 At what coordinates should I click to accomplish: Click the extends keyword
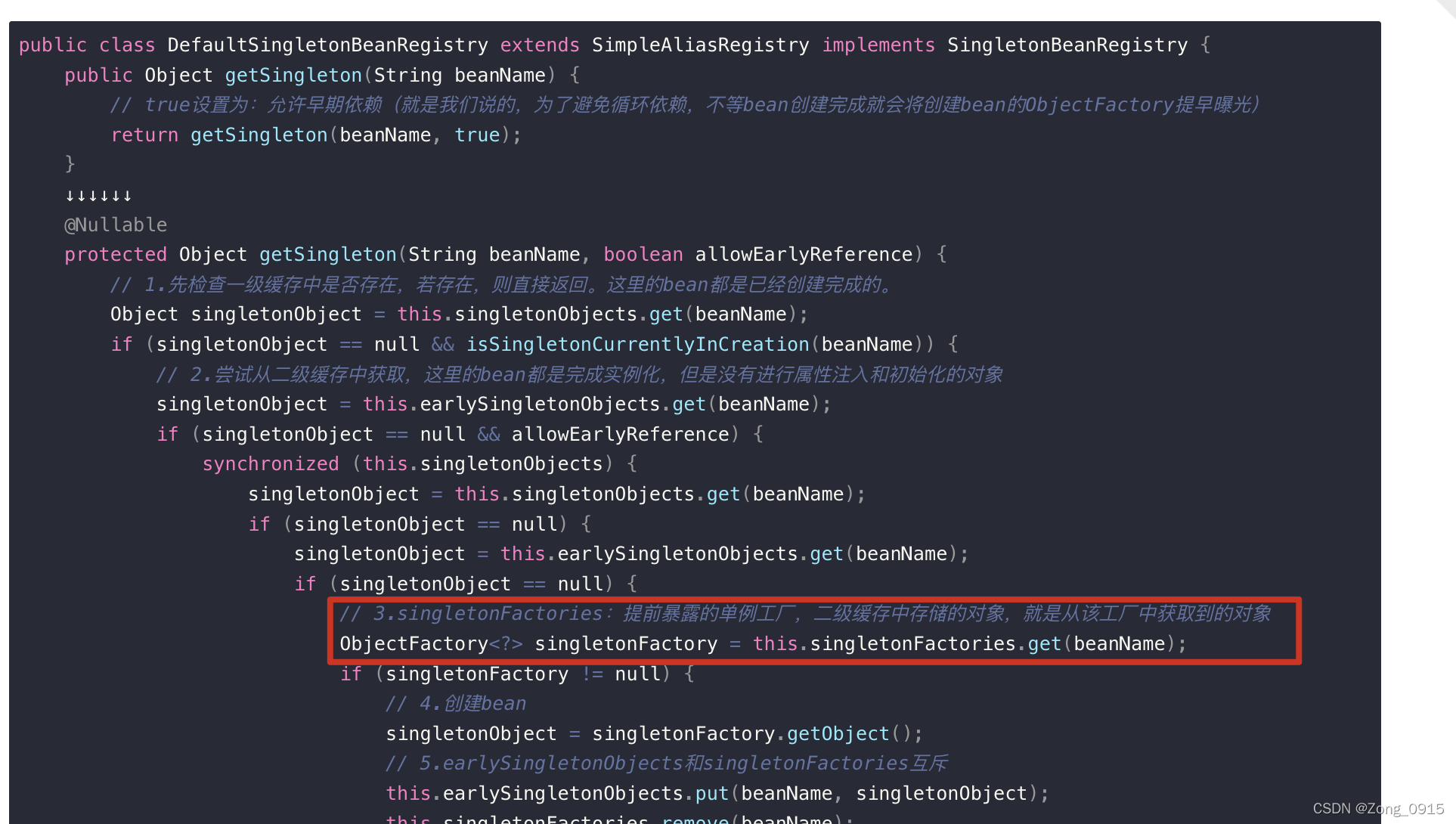[539, 45]
